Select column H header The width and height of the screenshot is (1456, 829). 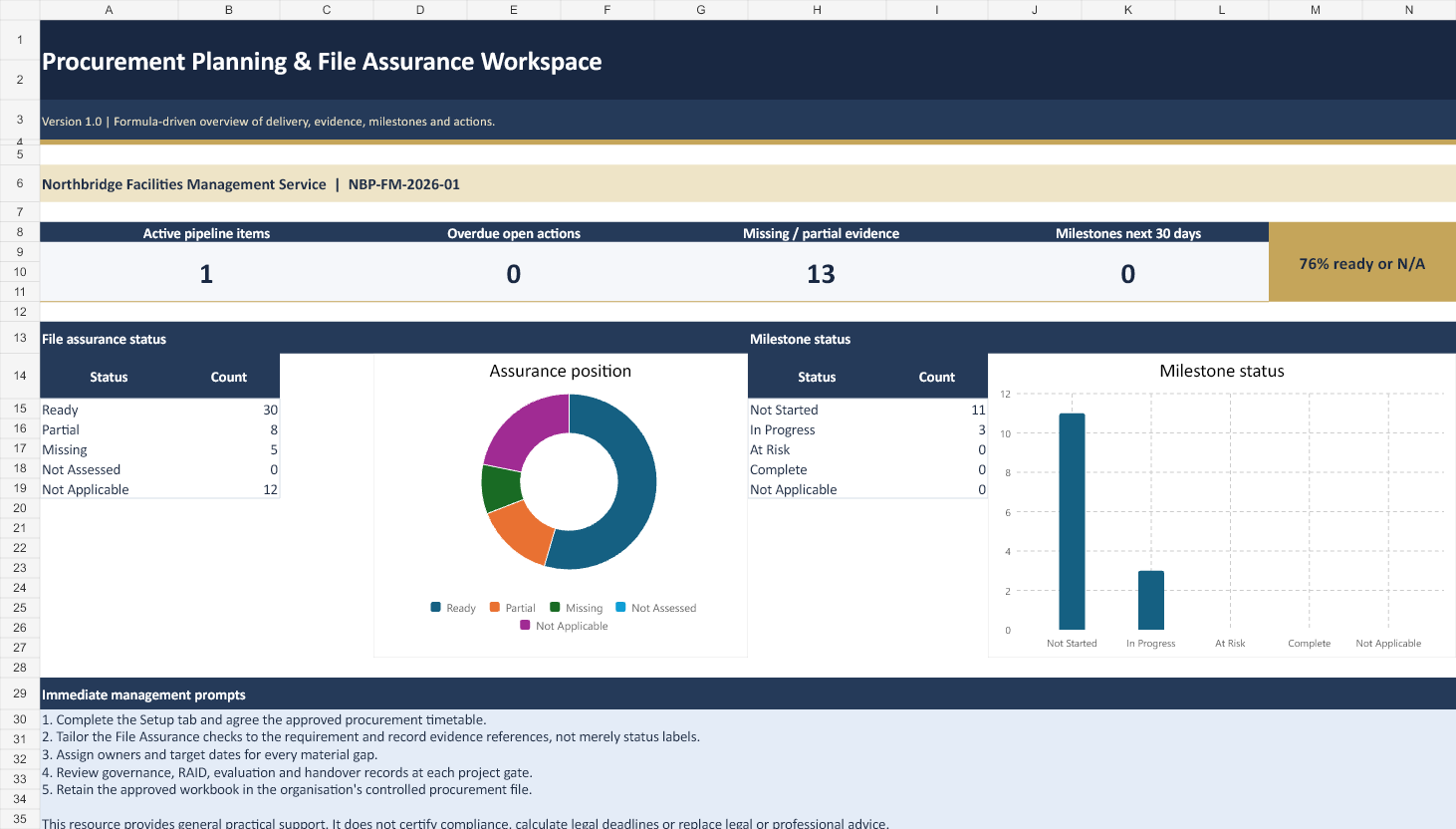[817, 10]
